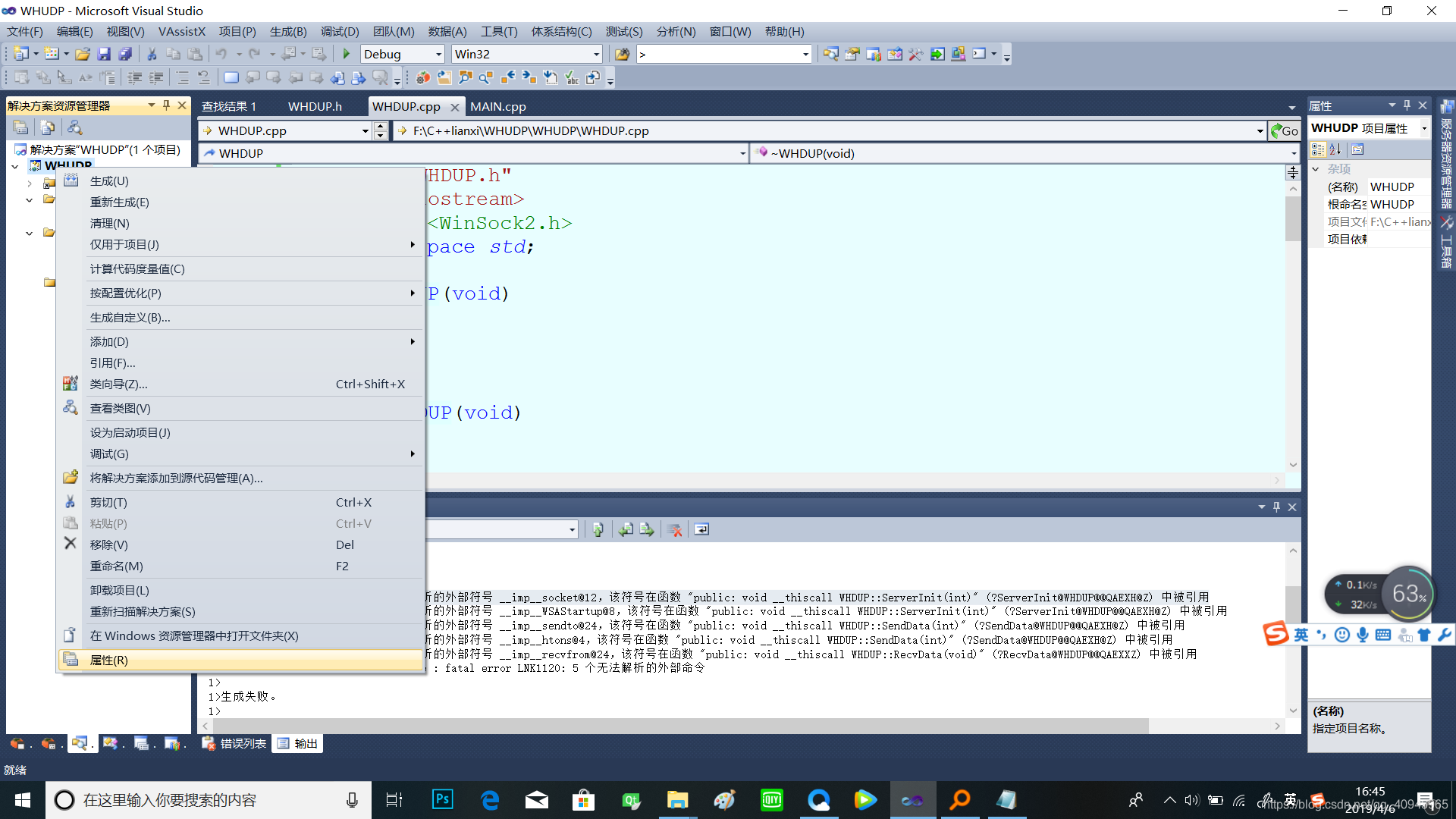Switch to the MAIN.cpp tab
The image size is (1456, 819).
[x=498, y=106]
